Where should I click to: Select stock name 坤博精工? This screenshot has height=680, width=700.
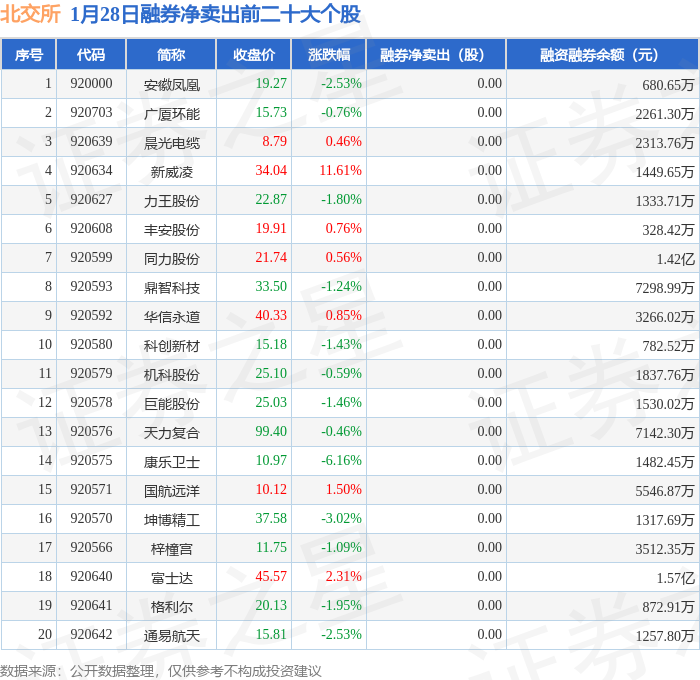click(171, 520)
